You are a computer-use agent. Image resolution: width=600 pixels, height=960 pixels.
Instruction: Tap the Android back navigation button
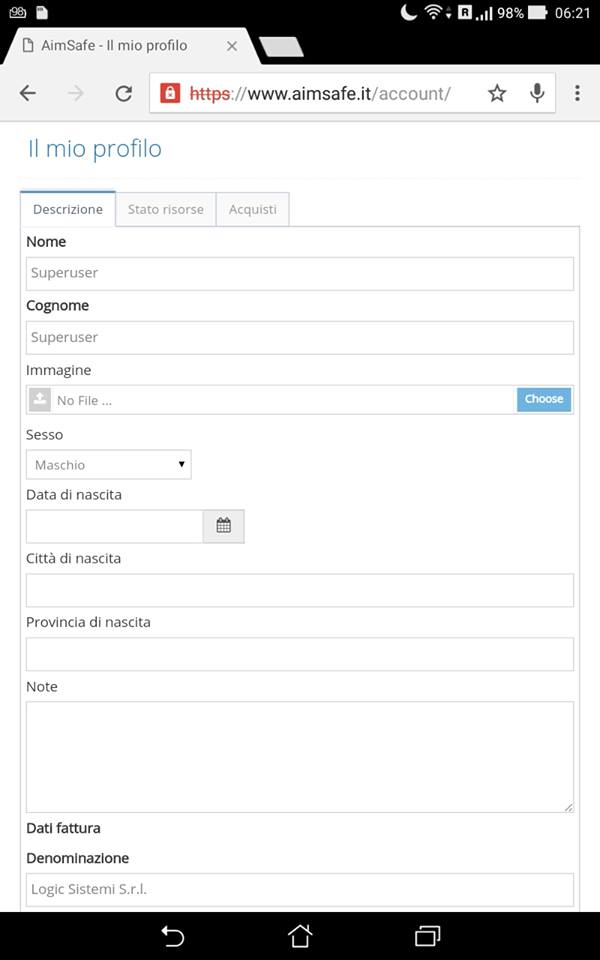pyautogui.click(x=172, y=936)
